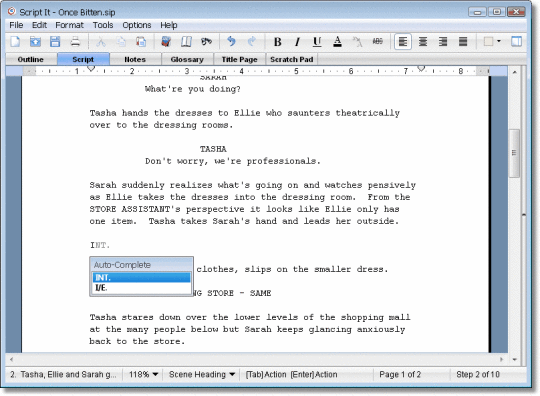Screen dimensions: 540x396
Task: Change the font text color
Action: 338,42
